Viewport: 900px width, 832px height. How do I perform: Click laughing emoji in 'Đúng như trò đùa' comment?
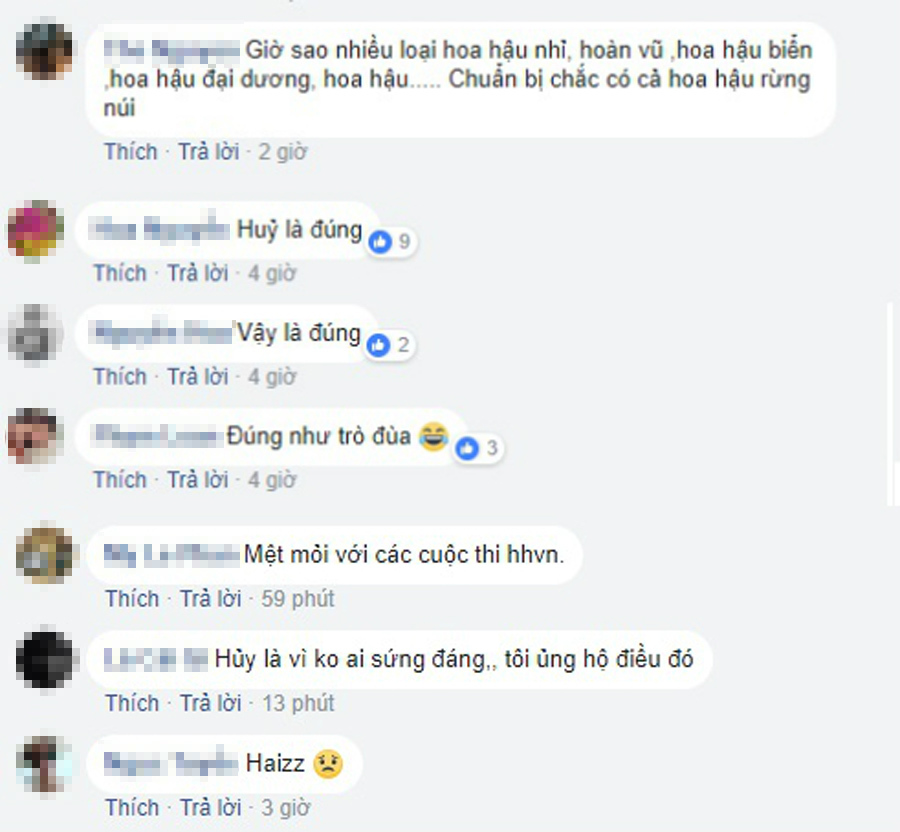coord(434,436)
